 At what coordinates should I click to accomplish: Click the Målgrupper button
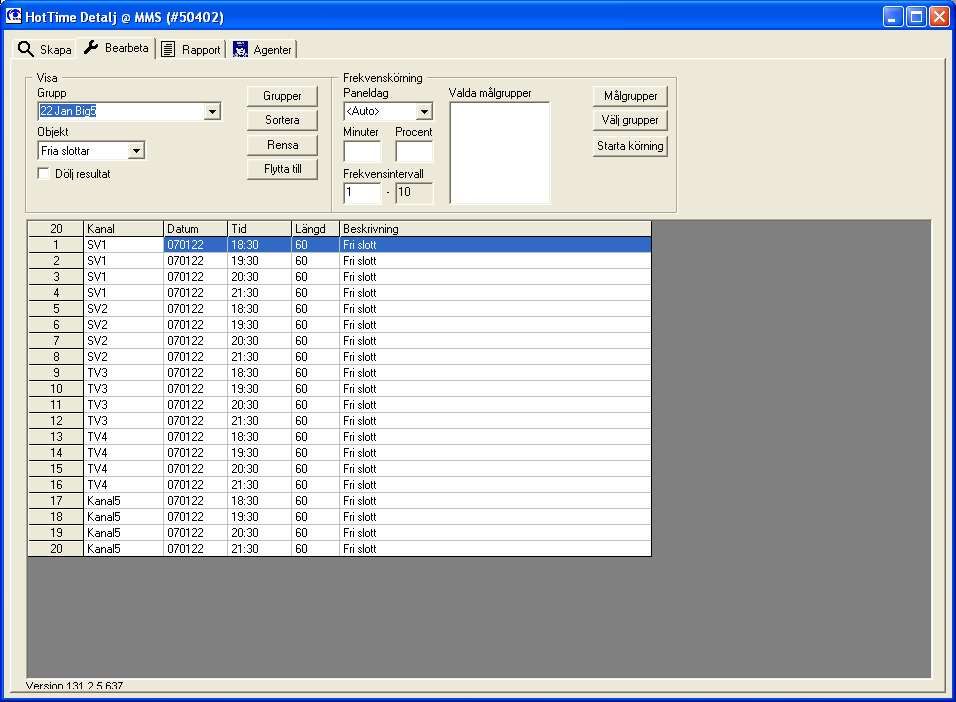630,96
